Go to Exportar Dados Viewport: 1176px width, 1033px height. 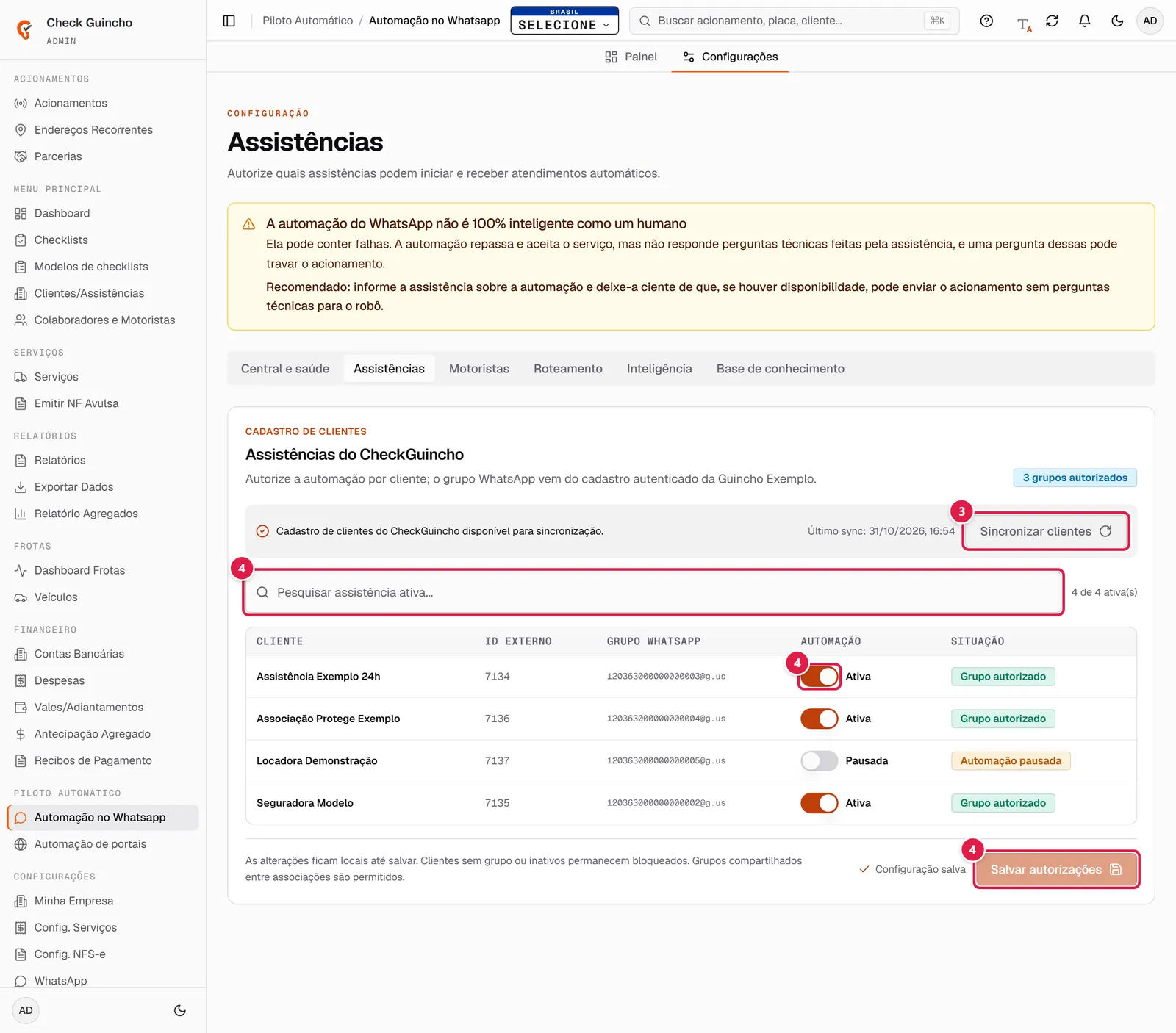point(103,487)
